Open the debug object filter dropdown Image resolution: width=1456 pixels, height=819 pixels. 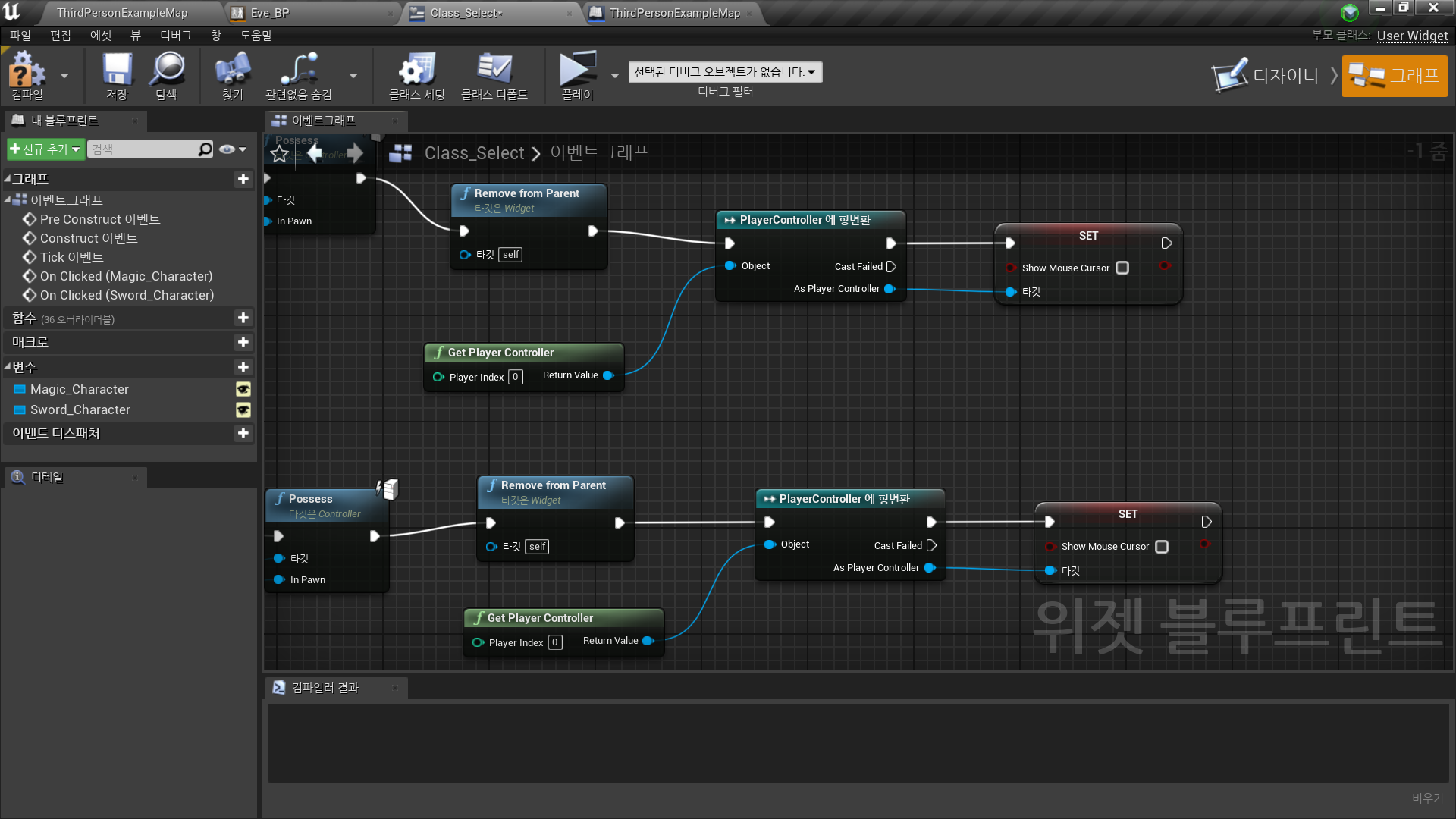coord(724,72)
